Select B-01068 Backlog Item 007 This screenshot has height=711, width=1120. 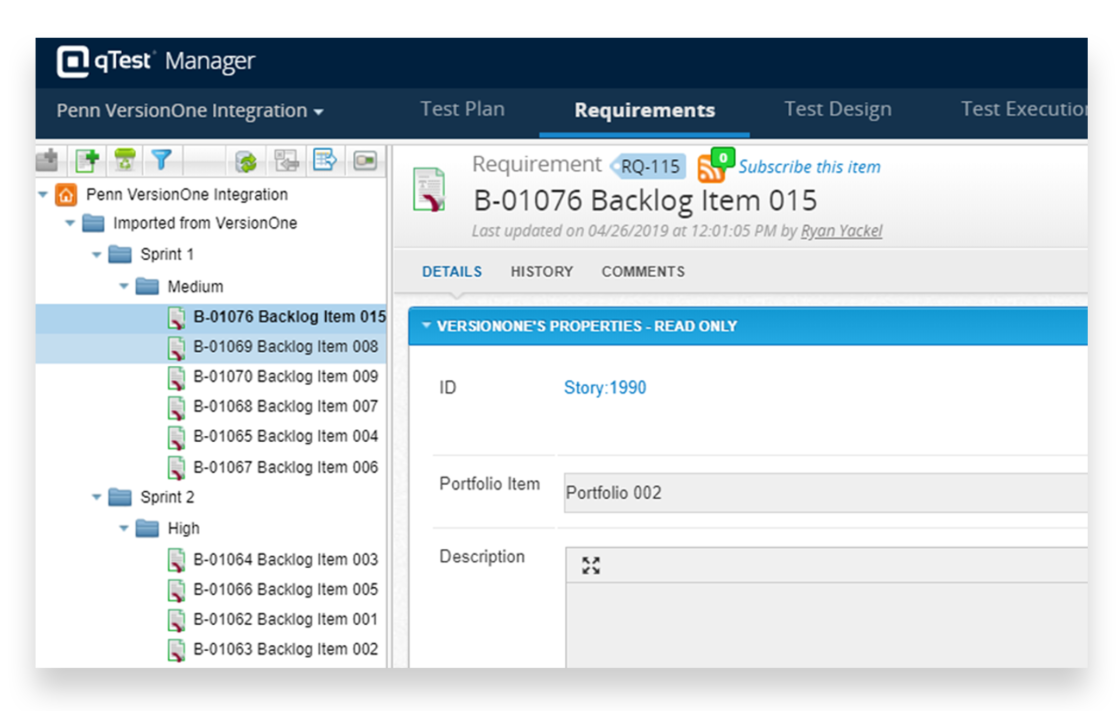coord(286,407)
